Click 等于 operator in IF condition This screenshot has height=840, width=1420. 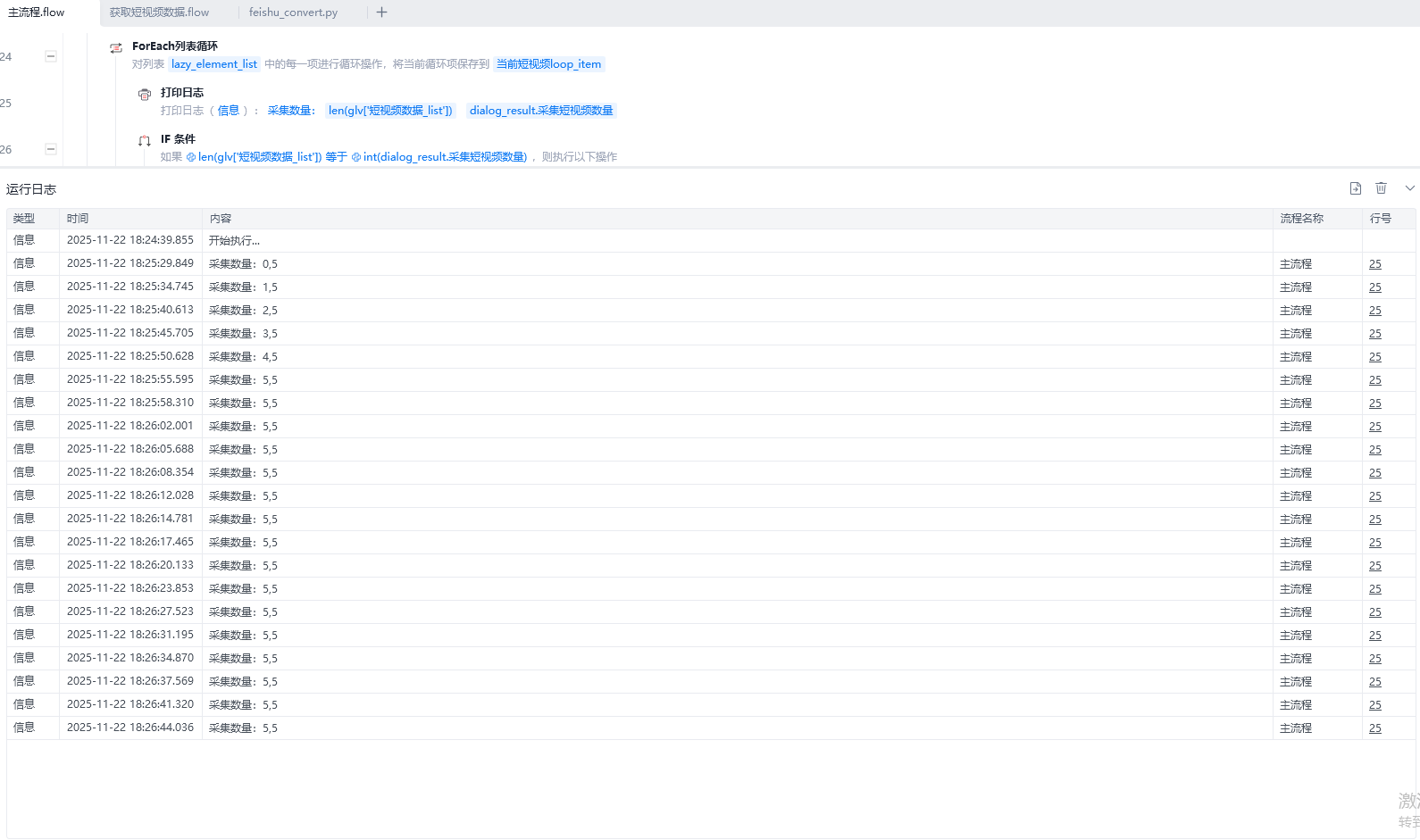click(x=337, y=157)
